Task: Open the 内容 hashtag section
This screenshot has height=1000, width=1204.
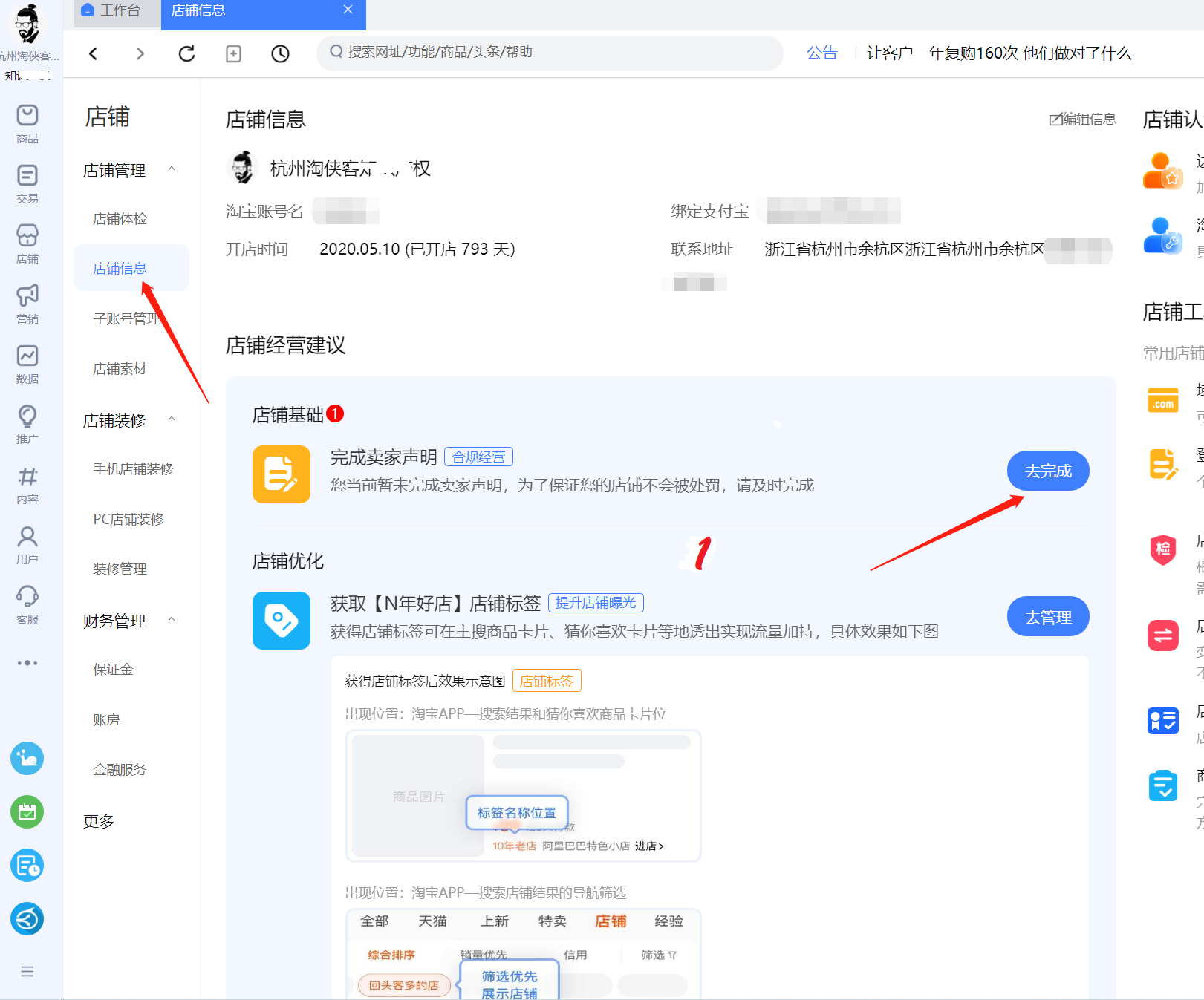Action: 27,485
